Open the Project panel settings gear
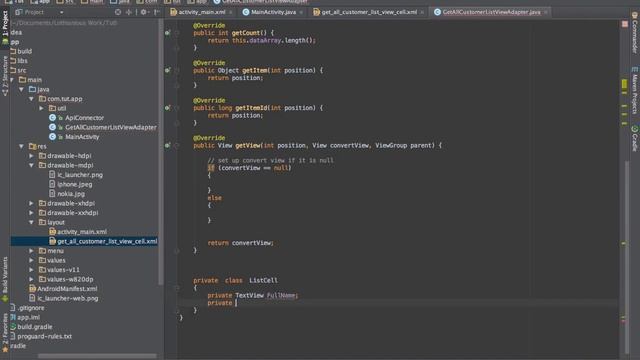The image size is (640, 360). 144,12
